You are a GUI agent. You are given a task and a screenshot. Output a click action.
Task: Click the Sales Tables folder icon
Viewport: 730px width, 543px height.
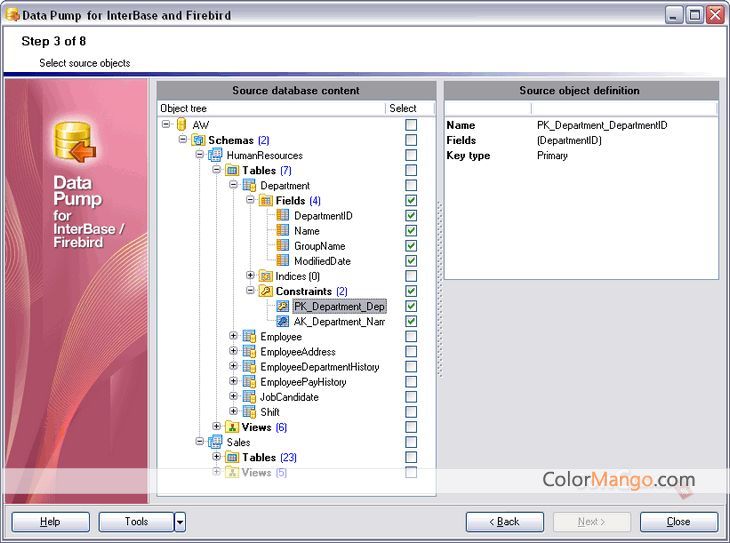coord(232,457)
